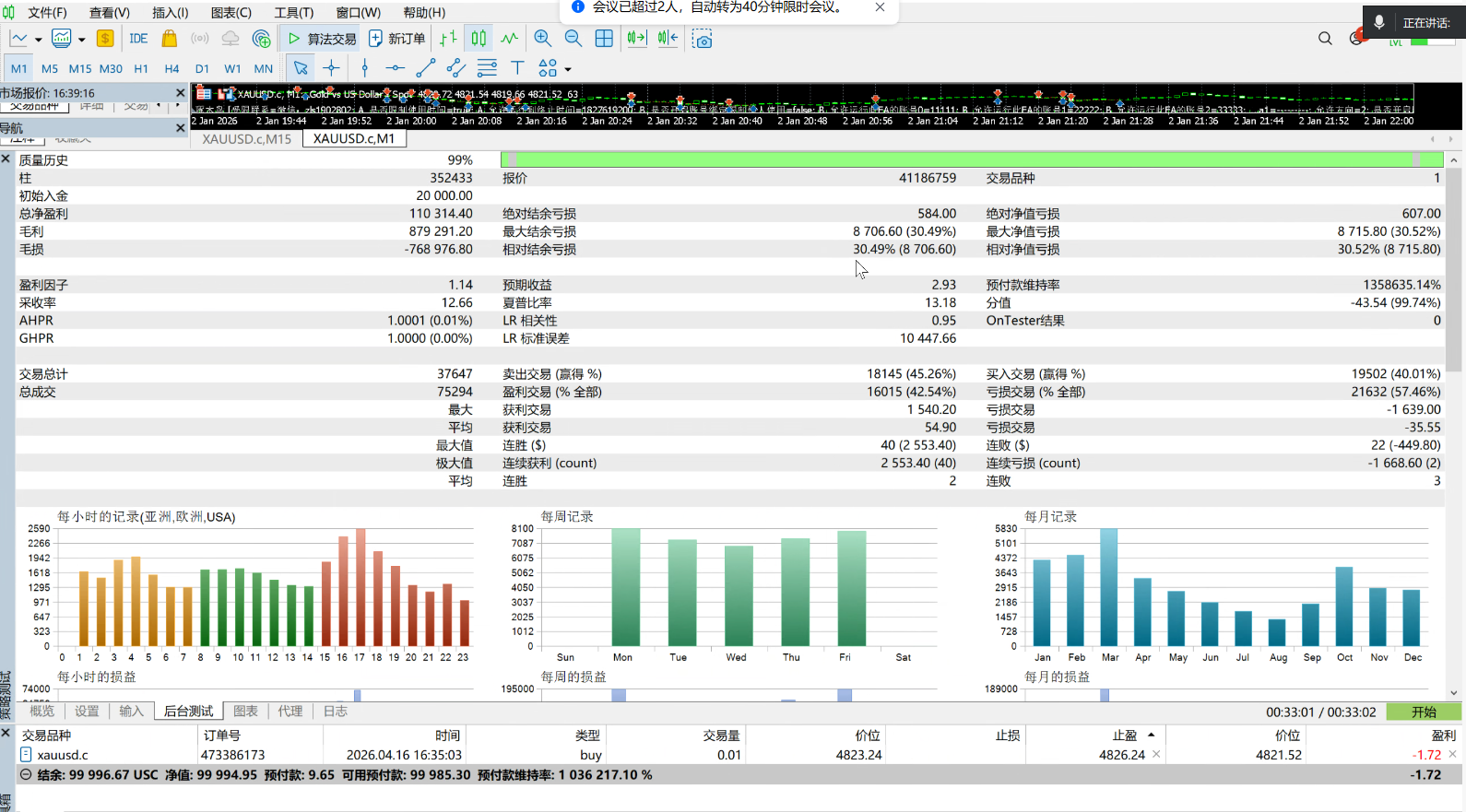Select the M5 timeframe
The image size is (1466, 812).
50,68
